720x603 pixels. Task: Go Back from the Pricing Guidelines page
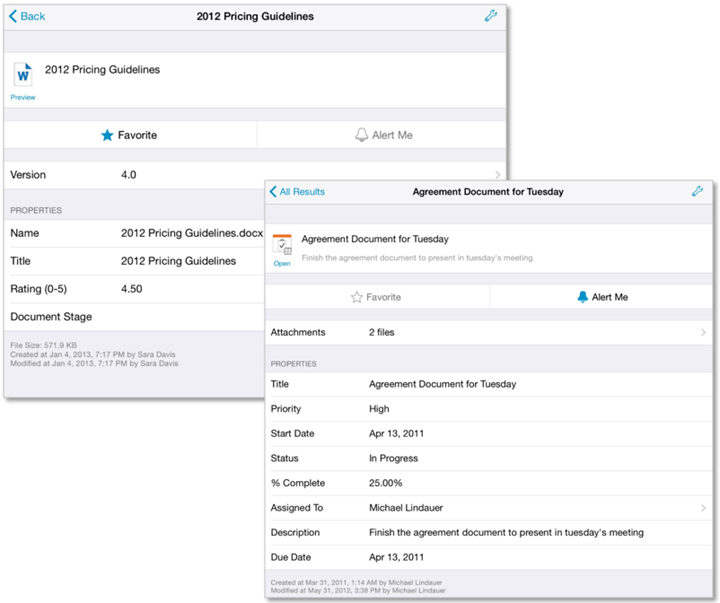pos(26,16)
